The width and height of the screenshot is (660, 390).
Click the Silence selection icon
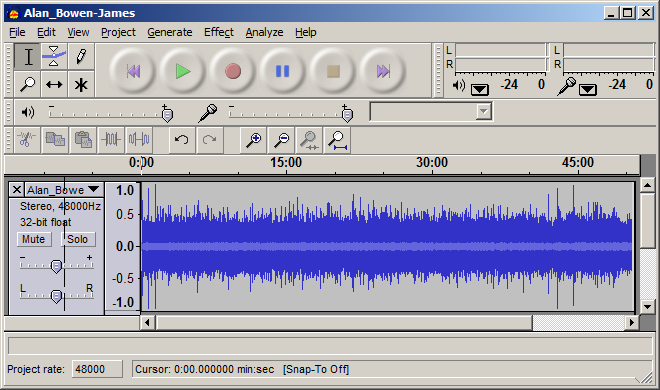pyautogui.click(x=139, y=140)
